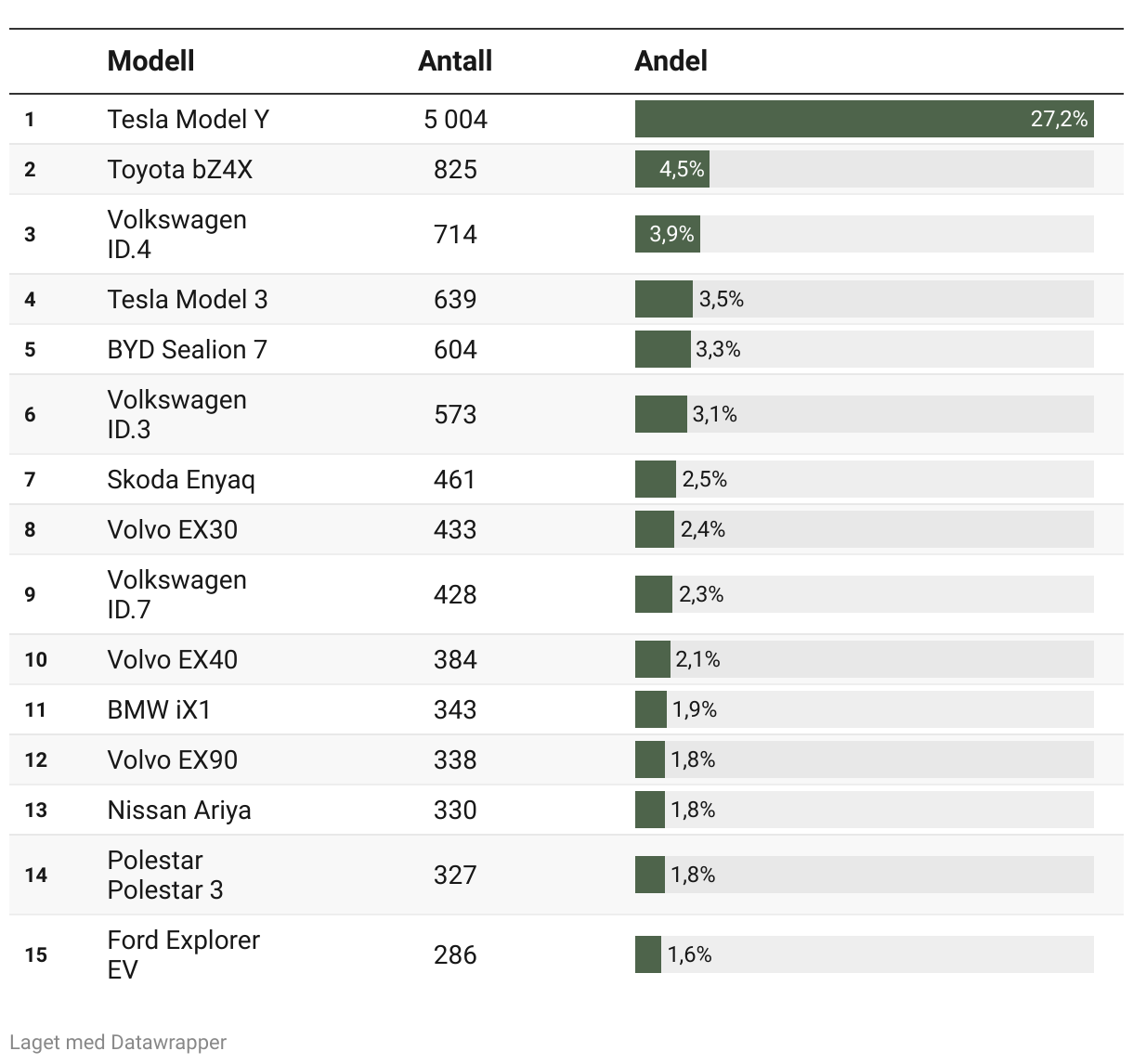Click the Nissan Ariya count 330
The image size is (1133, 1064).
tap(455, 811)
